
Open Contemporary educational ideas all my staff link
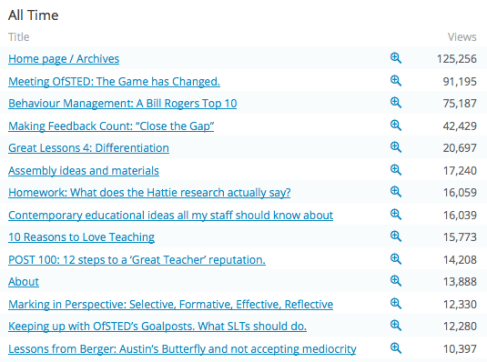coord(171,215)
